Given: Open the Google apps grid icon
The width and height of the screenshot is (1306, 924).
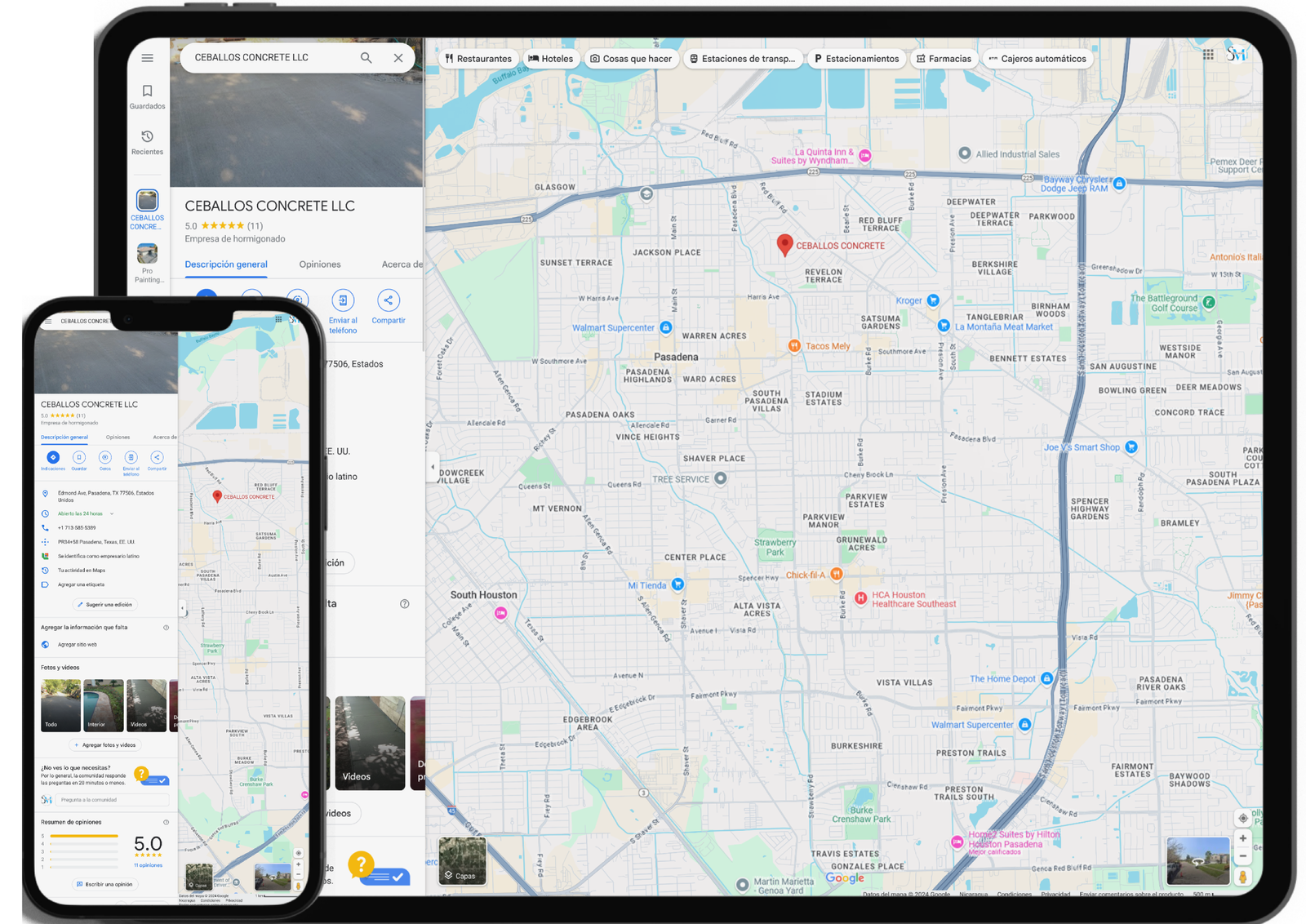Looking at the screenshot, I should 1208,55.
